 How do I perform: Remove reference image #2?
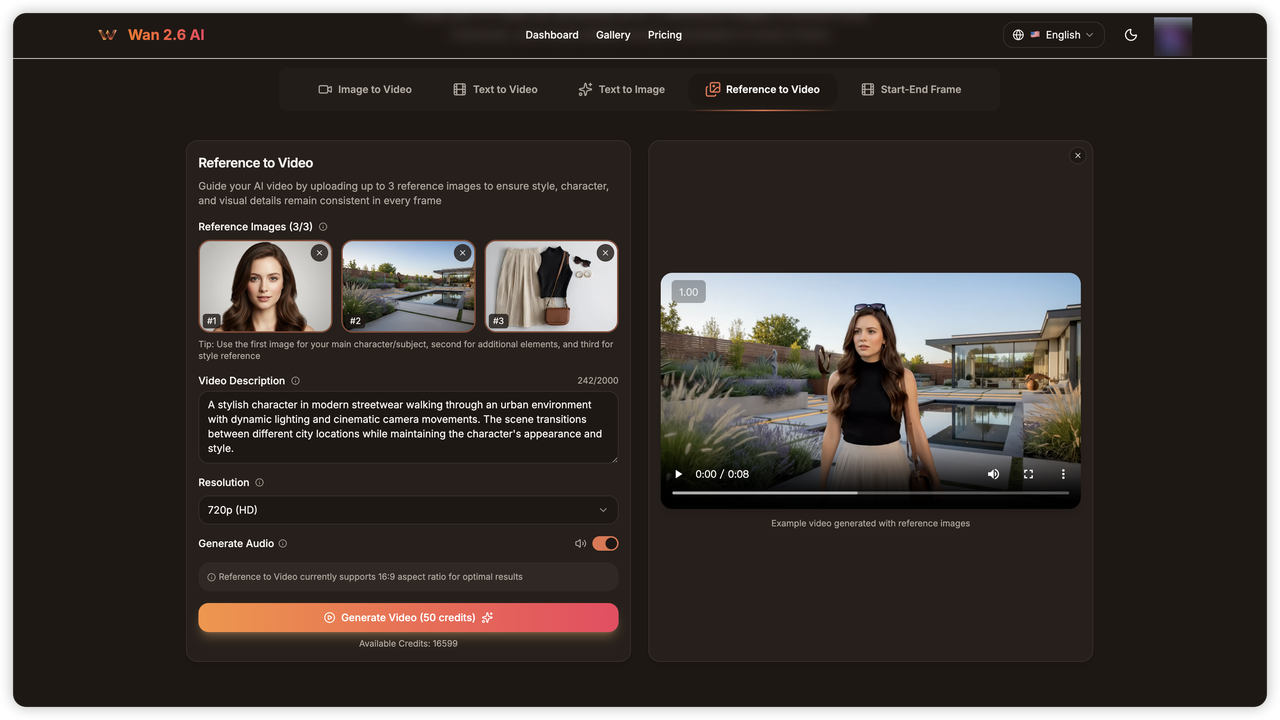(x=462, y=253)
